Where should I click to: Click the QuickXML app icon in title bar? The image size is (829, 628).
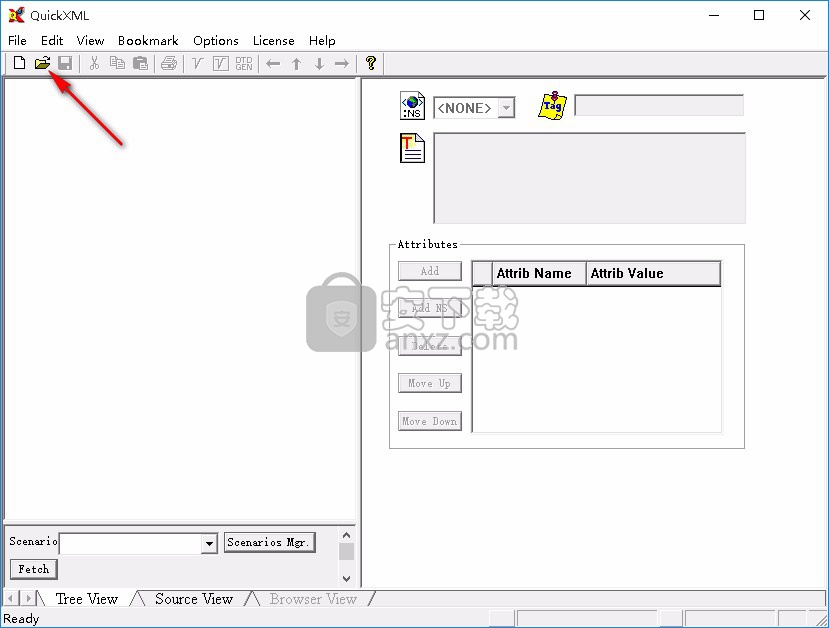(x=16, y=15)
